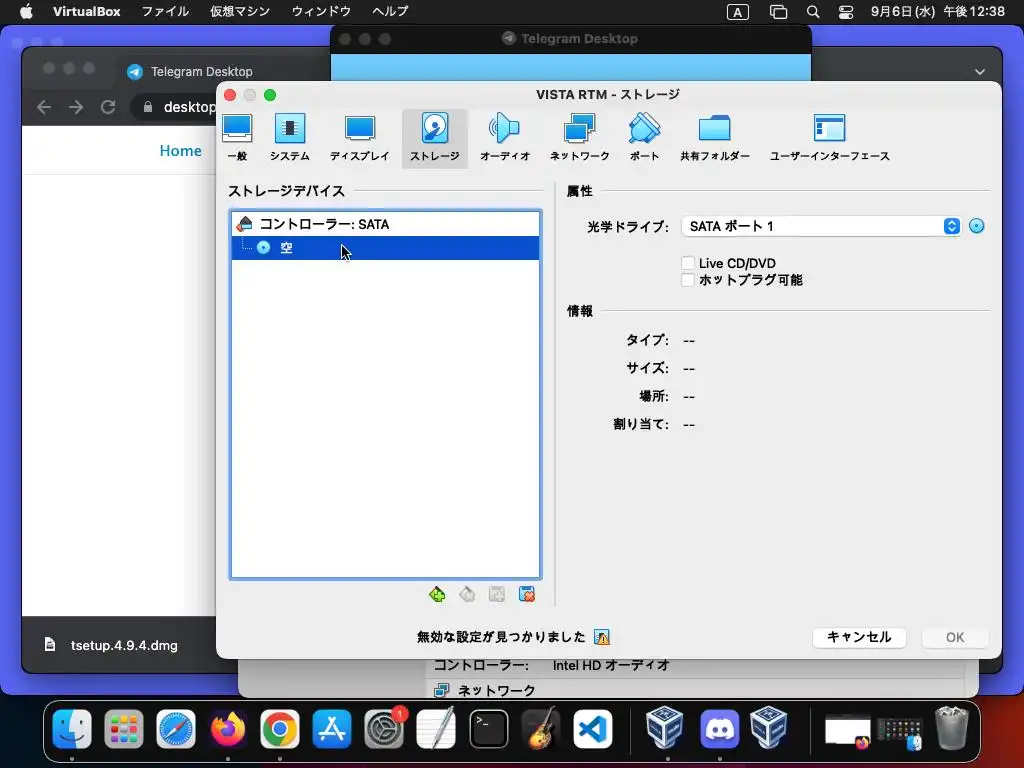Open Firefox from the Dock

pyautogui.click(x=228, y=729)
